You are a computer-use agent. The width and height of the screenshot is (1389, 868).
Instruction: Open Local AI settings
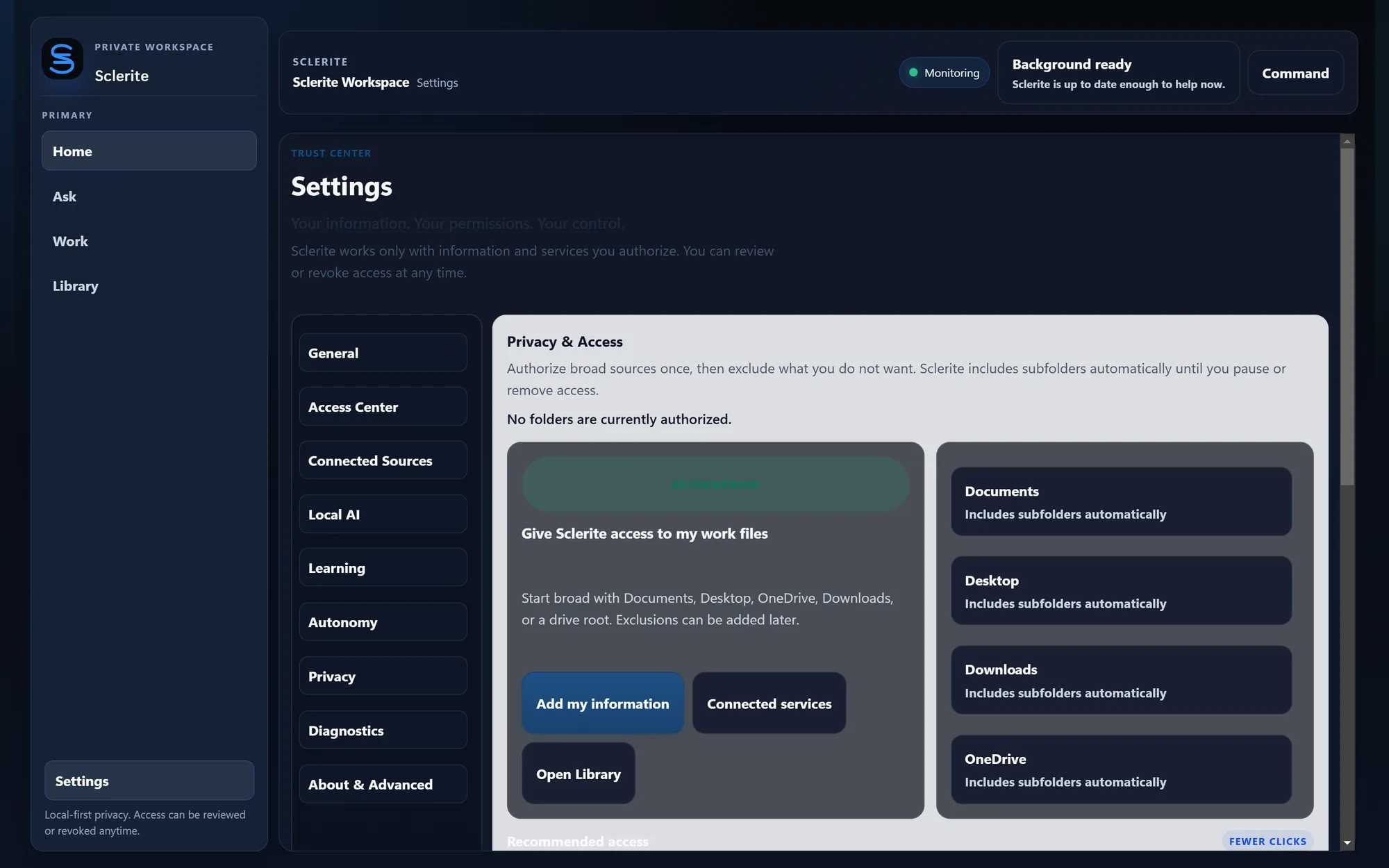click(383, 514)
